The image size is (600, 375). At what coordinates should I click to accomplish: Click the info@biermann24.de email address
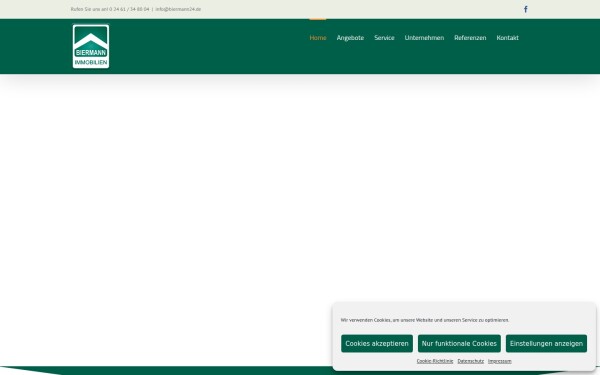[178, 9]
